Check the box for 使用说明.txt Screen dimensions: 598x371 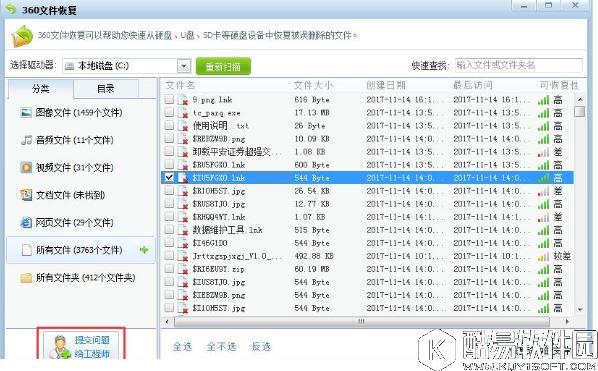[169, 125]
